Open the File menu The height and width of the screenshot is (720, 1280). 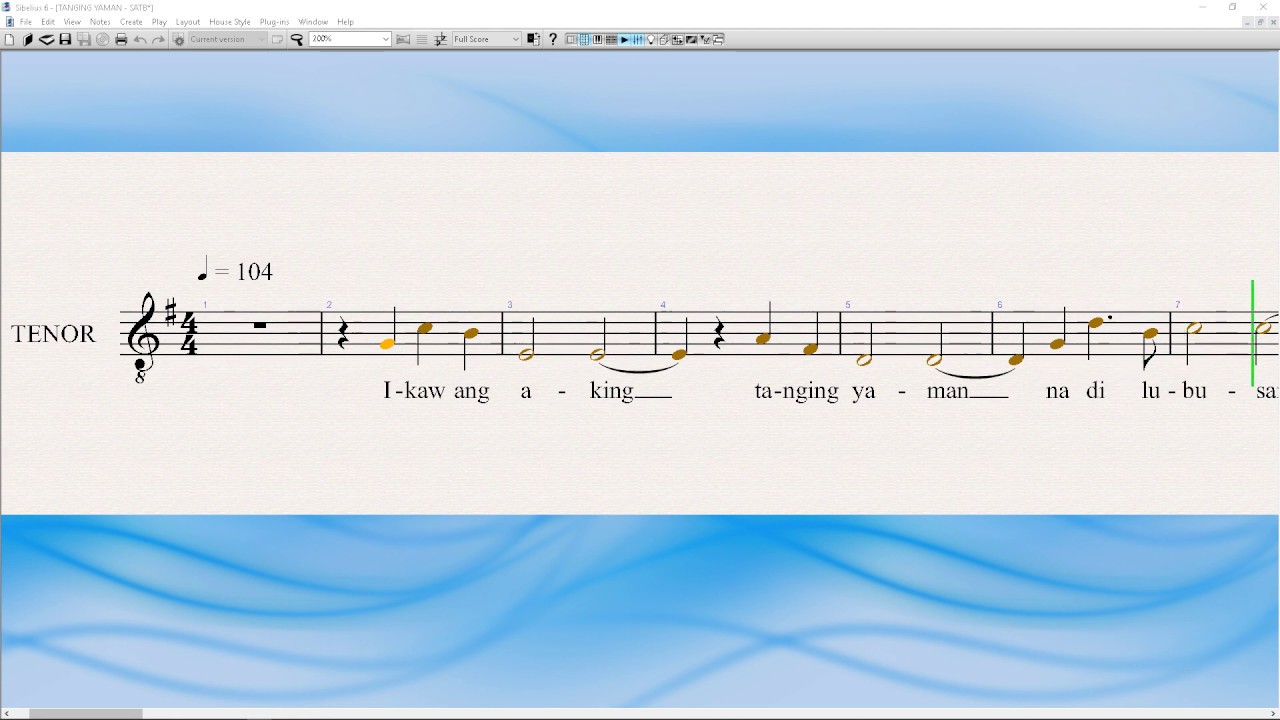click(x=26, y=22)
